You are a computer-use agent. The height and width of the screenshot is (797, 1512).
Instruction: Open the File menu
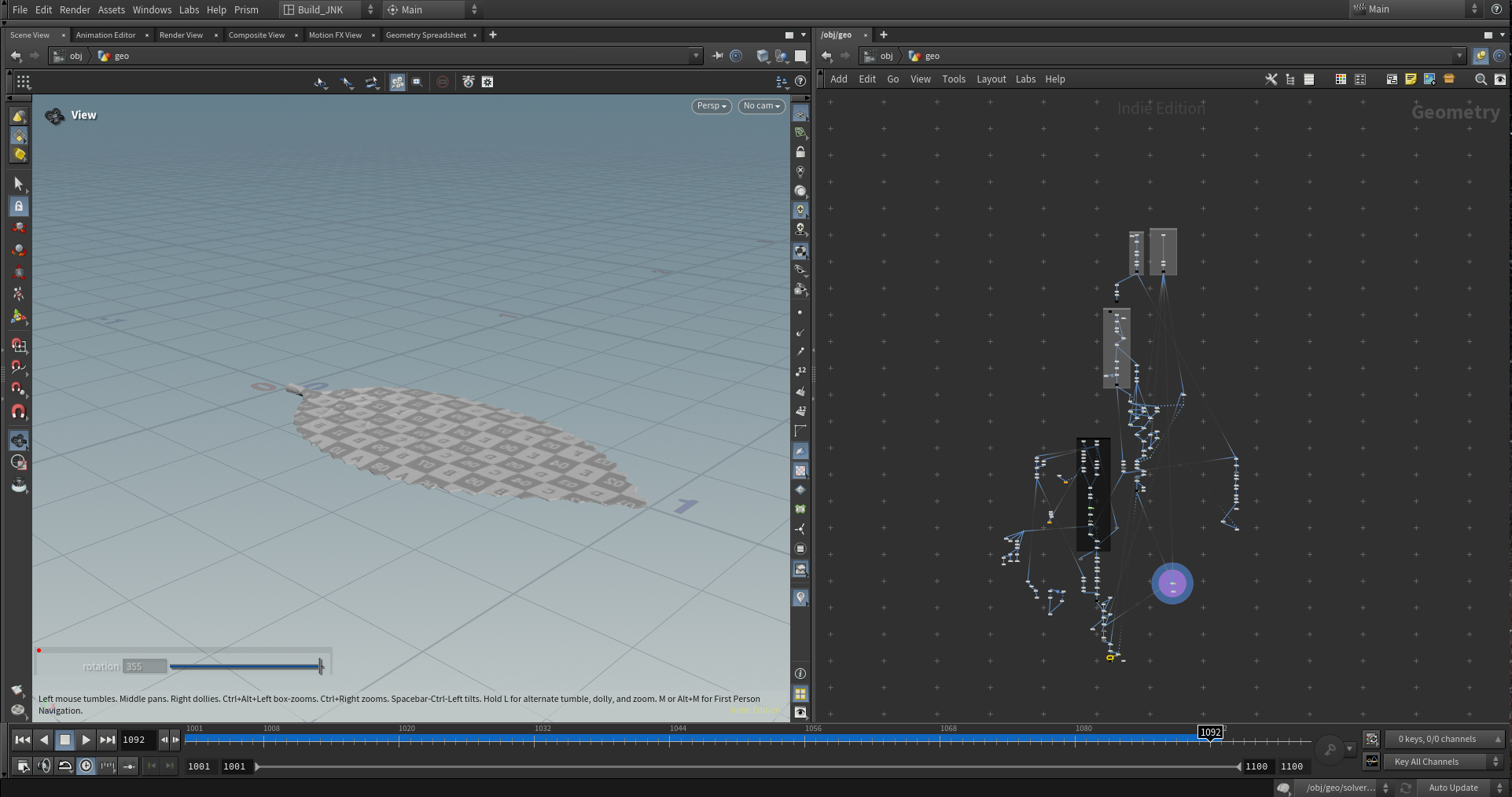tap(20, 9)
